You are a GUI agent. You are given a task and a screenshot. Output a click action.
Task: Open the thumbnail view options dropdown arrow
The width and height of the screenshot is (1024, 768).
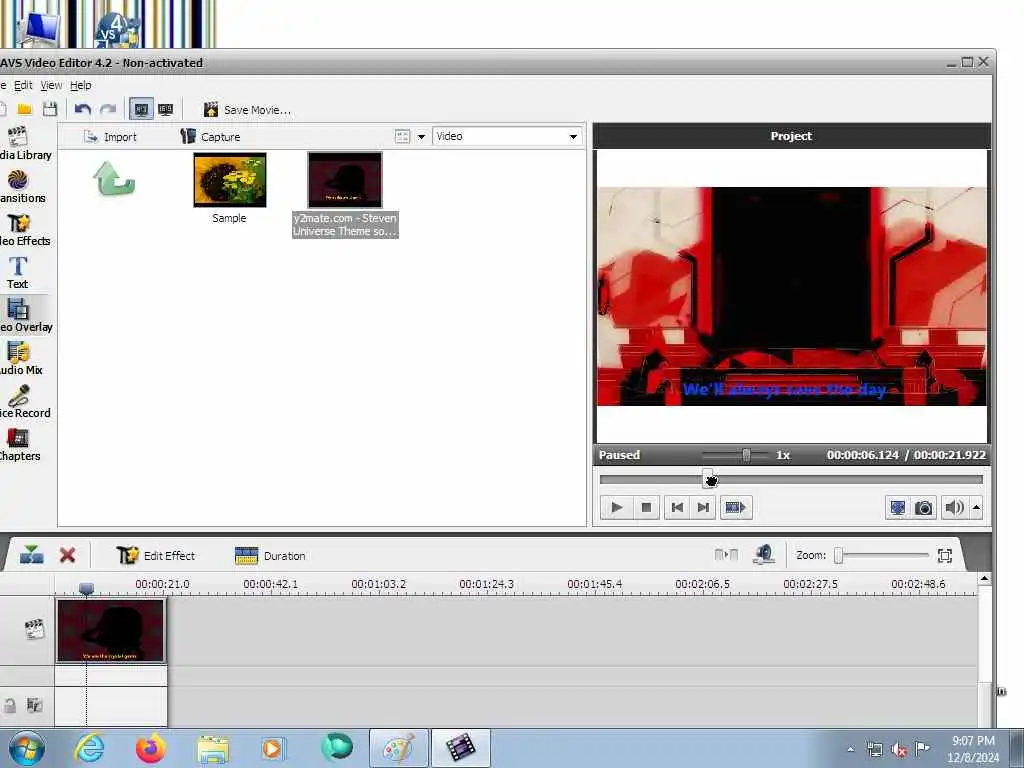point(421,136)
